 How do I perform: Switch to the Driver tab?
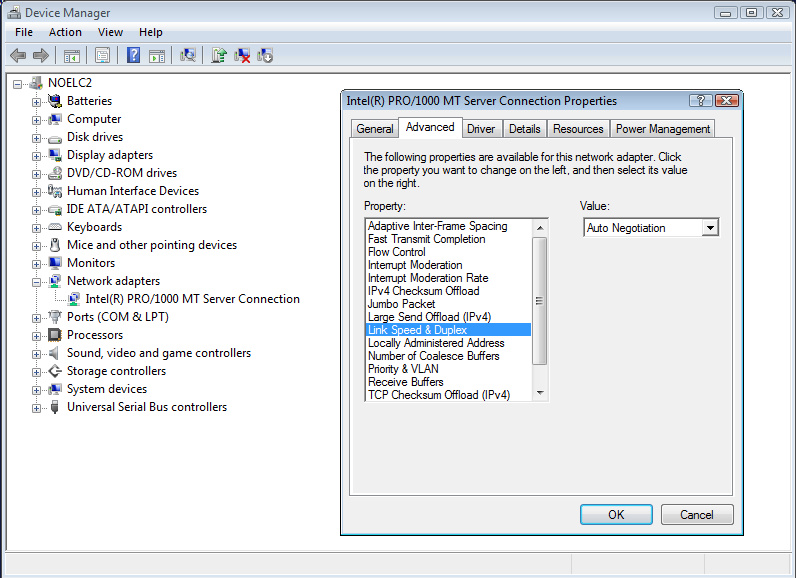pyautogui.click(x=481, y=129)
